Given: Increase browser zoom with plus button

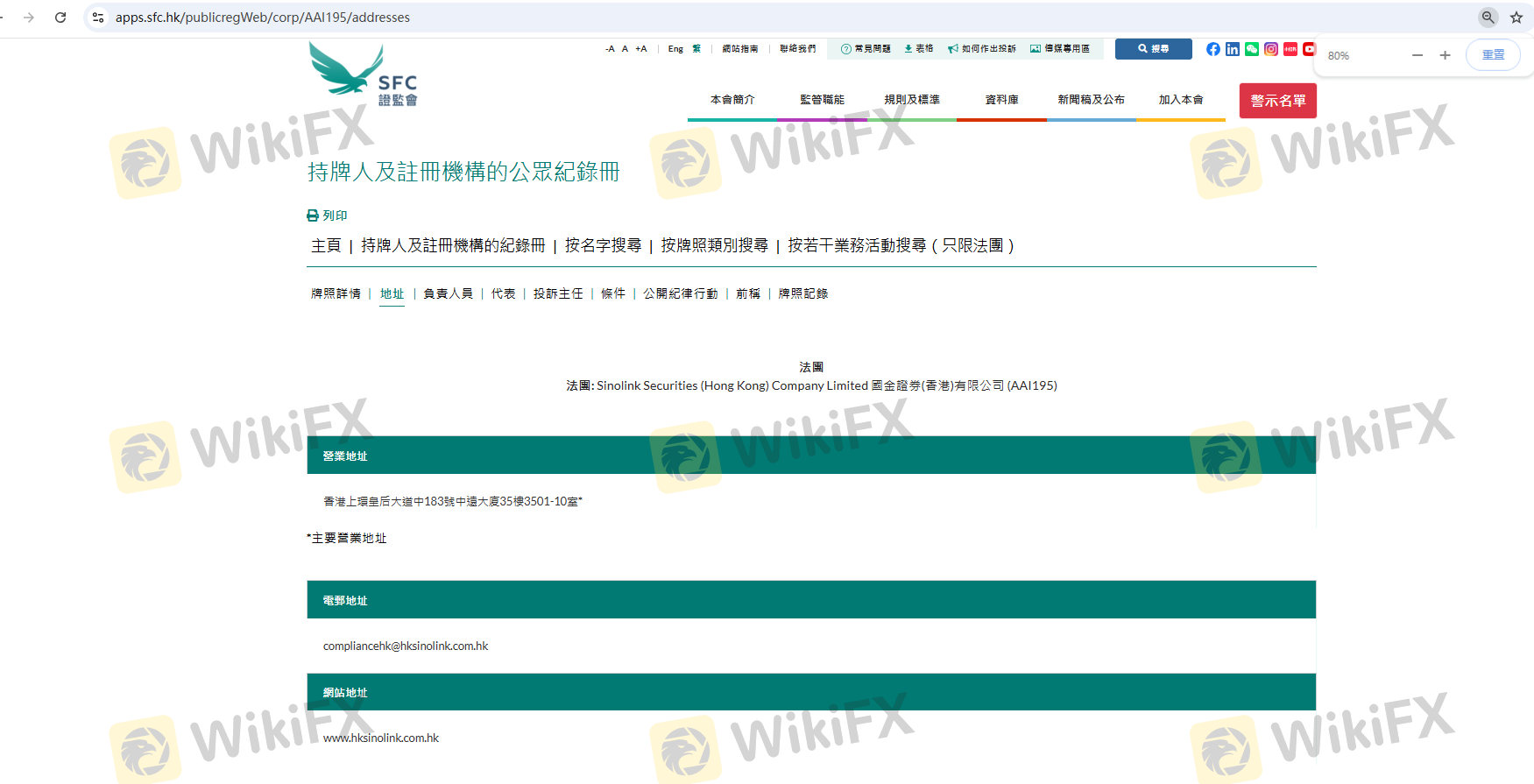Looking at the screenshot, I should [1446, 55].
